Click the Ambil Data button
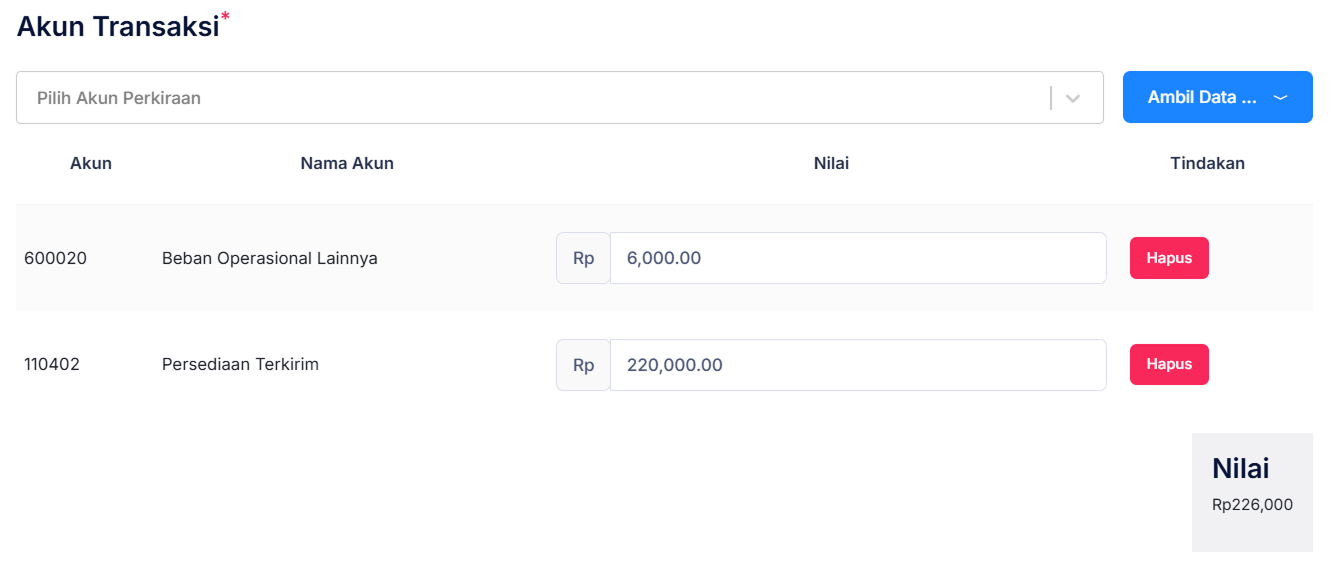Image resolution: width=1343 pixels, height=566 pixels. (x=1201, y=98)
